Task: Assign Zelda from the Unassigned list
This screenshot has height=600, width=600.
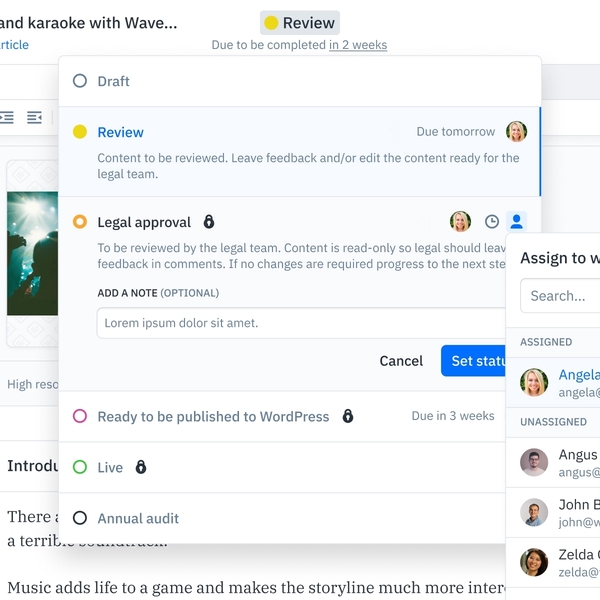Action: point(553,562)
